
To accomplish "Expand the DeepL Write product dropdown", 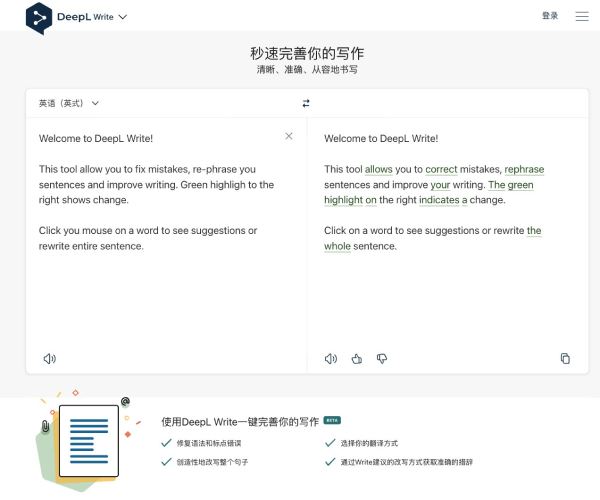I will pos(122,17).
